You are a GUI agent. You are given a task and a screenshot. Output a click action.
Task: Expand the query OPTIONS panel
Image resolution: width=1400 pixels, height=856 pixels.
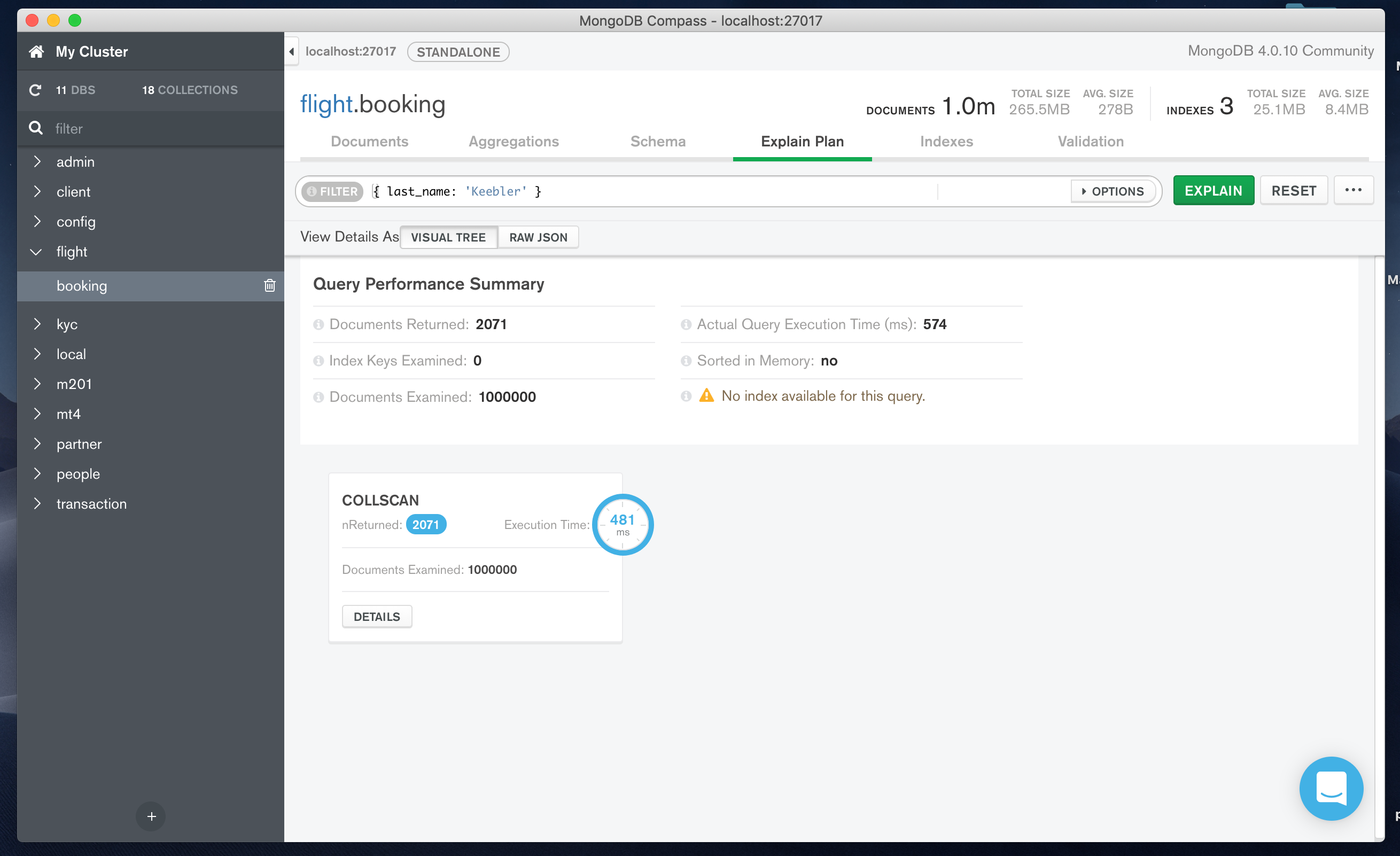click(x=1112, y=191)
